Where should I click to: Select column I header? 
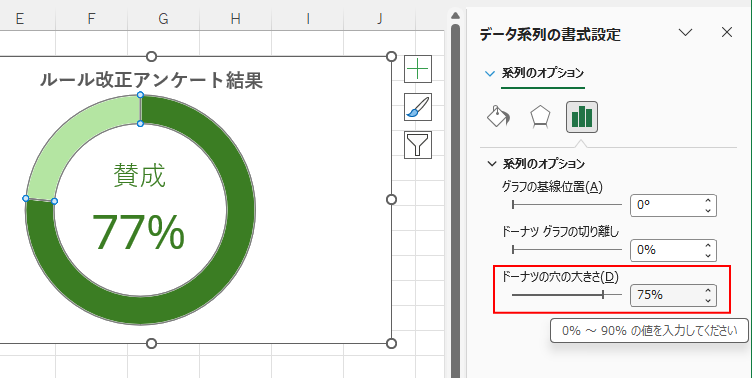pos(307,19)
